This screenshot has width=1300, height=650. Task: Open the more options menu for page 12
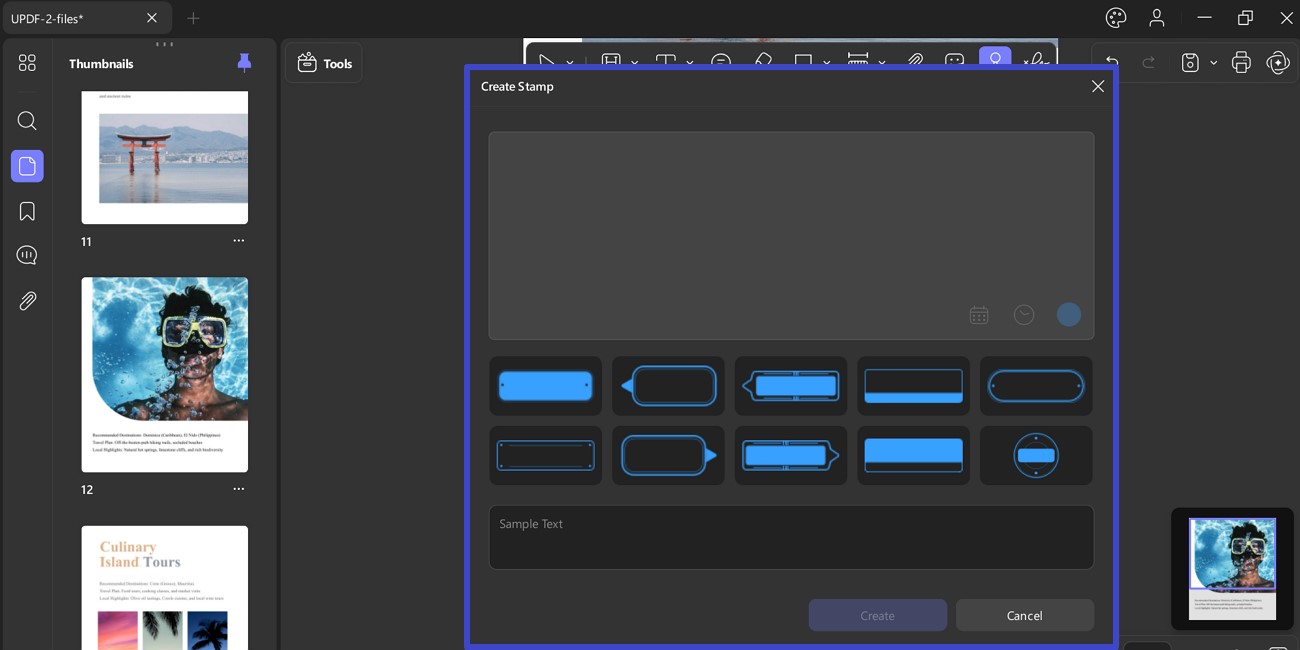pyautogui.click(x=238, y=489)
